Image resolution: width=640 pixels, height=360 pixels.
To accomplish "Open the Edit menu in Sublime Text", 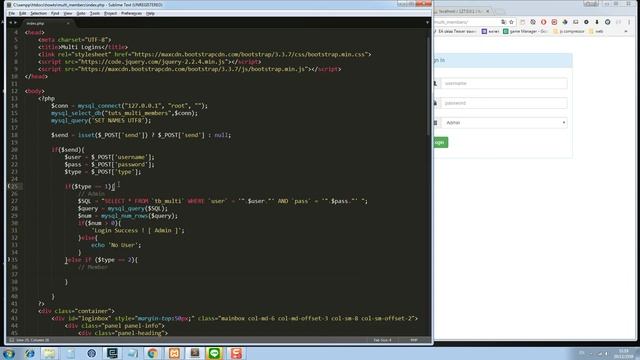I will pyautogui.click(x=22, y=13).
